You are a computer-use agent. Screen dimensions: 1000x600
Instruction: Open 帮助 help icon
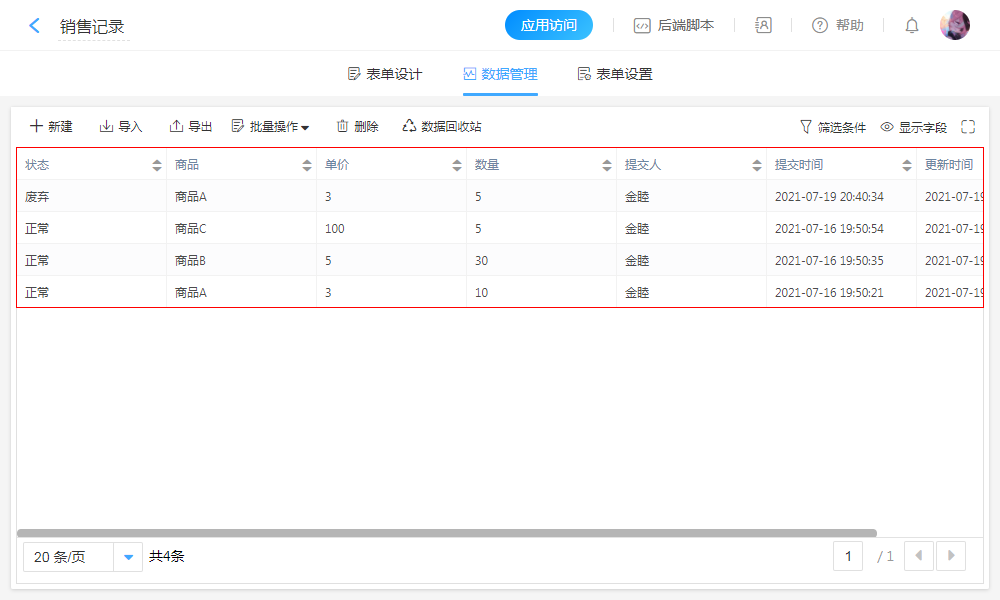point(820,26)
